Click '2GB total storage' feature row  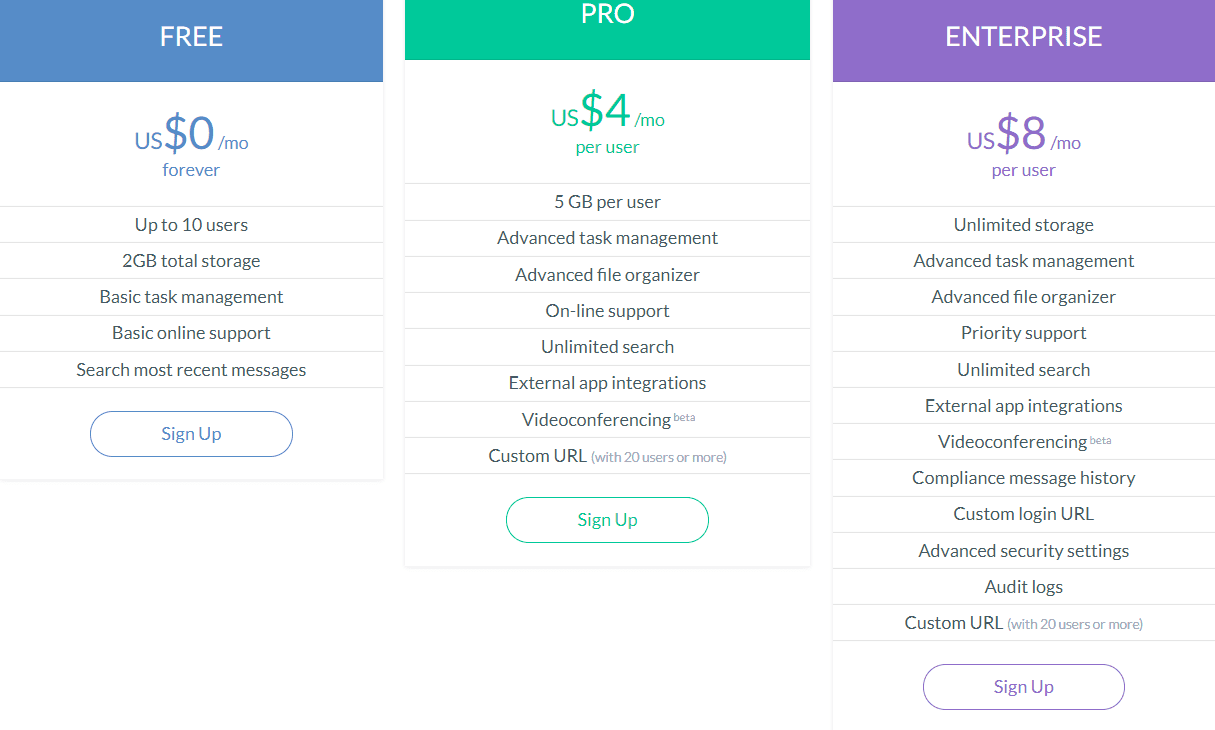[x=191, y=260]
